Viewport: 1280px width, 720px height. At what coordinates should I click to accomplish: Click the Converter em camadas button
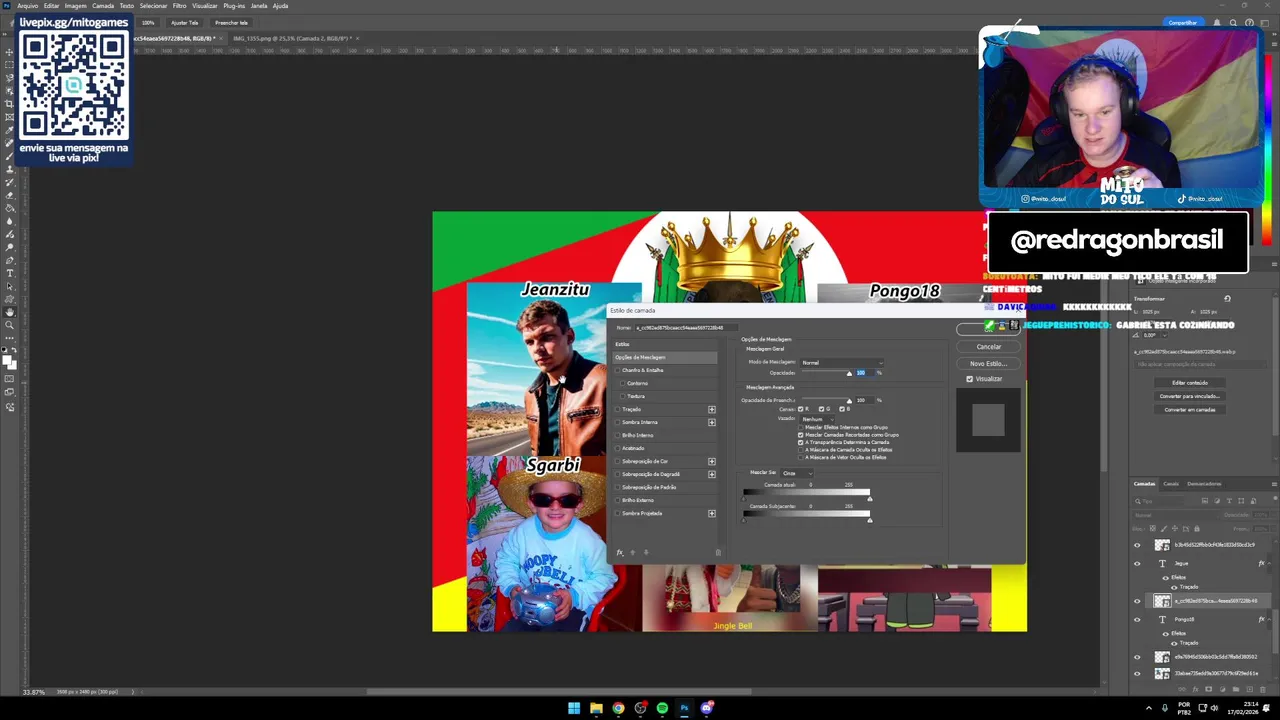coord(1190,409)
